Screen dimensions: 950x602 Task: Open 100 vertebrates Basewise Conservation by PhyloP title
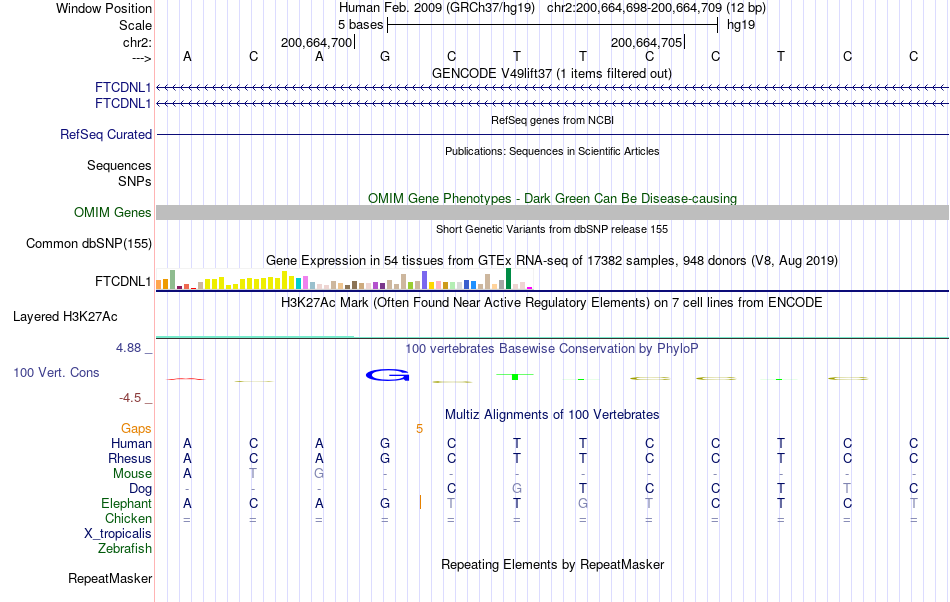[x=552, y=348]
